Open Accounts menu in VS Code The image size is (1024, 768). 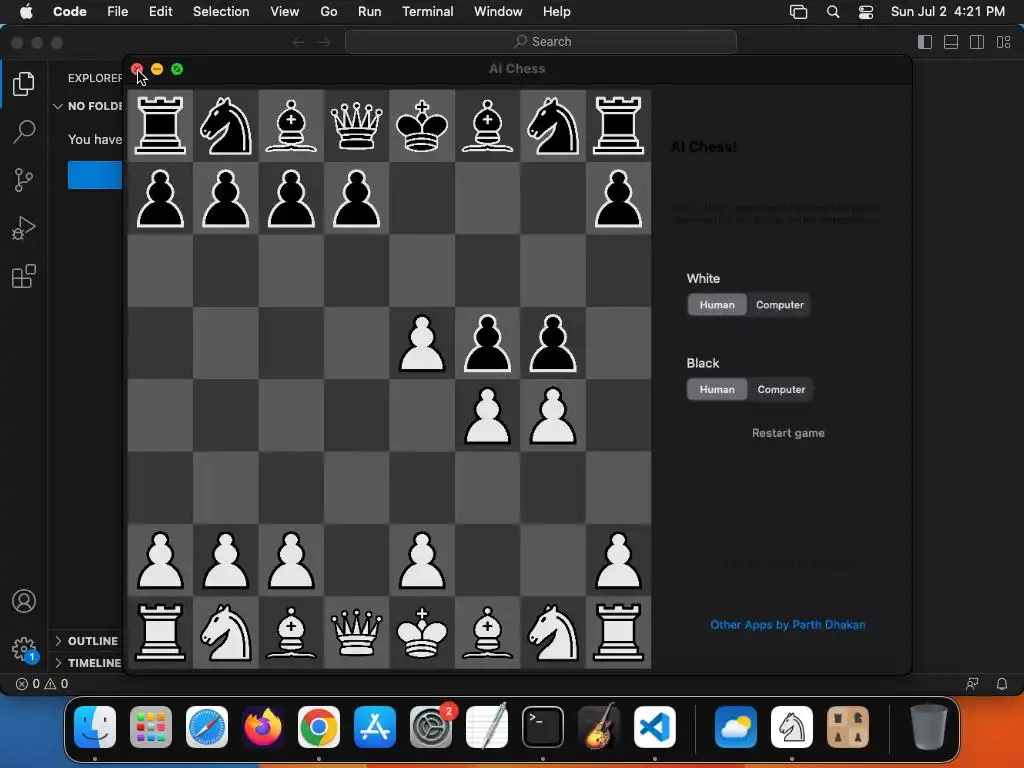click(x=24, y=601)
